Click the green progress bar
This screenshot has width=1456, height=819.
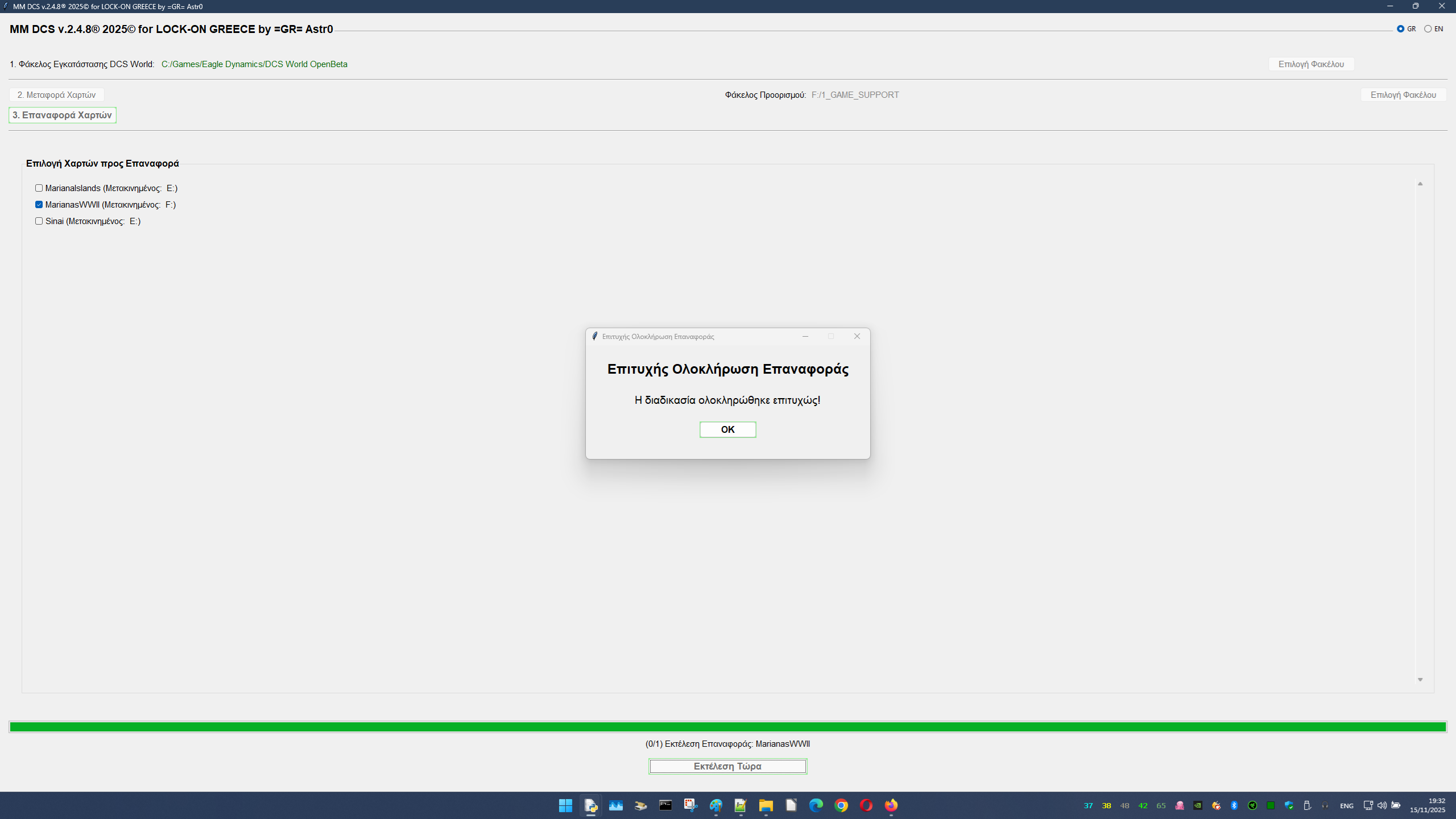click(x=727, y=727)
